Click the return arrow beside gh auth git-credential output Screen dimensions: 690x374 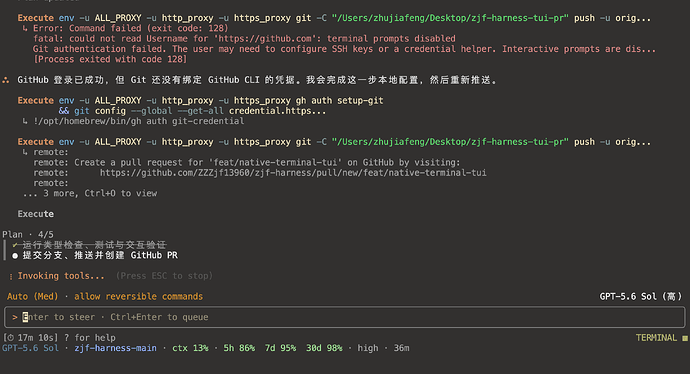pyautogui.click(x=25, y=121)
